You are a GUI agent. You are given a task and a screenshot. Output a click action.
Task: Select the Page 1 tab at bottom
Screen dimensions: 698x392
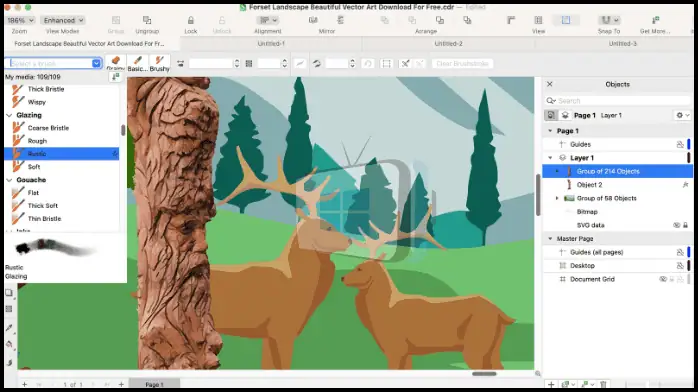coord(154,384)
